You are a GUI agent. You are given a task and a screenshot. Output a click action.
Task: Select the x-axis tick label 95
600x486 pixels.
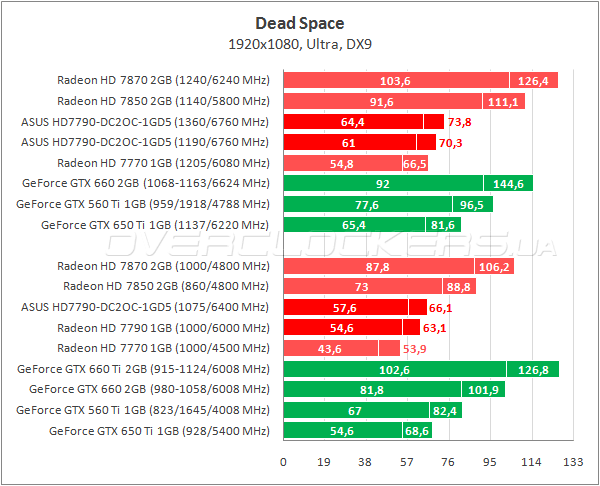[489, 462]
